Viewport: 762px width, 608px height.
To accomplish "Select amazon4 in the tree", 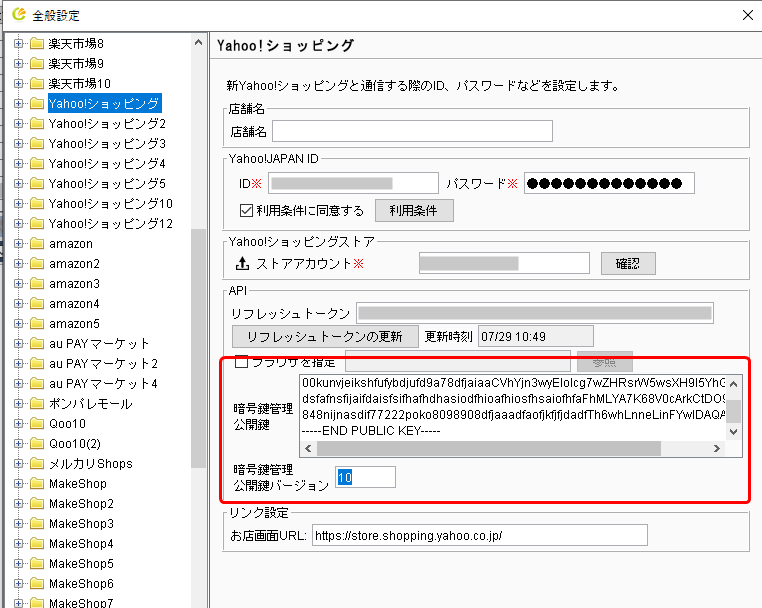I will [74, 303].
